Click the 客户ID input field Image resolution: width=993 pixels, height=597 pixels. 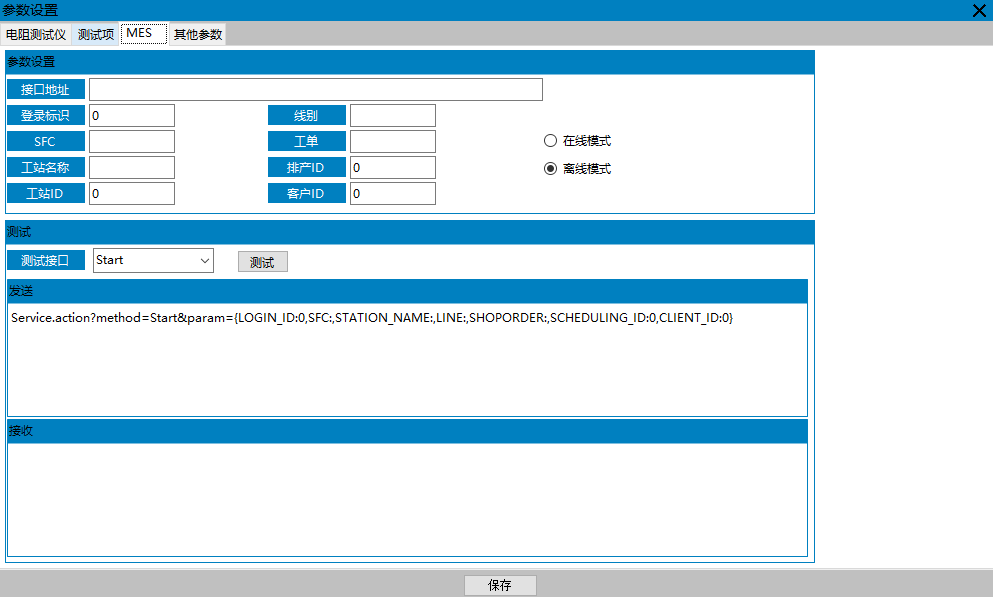[393, 193]
